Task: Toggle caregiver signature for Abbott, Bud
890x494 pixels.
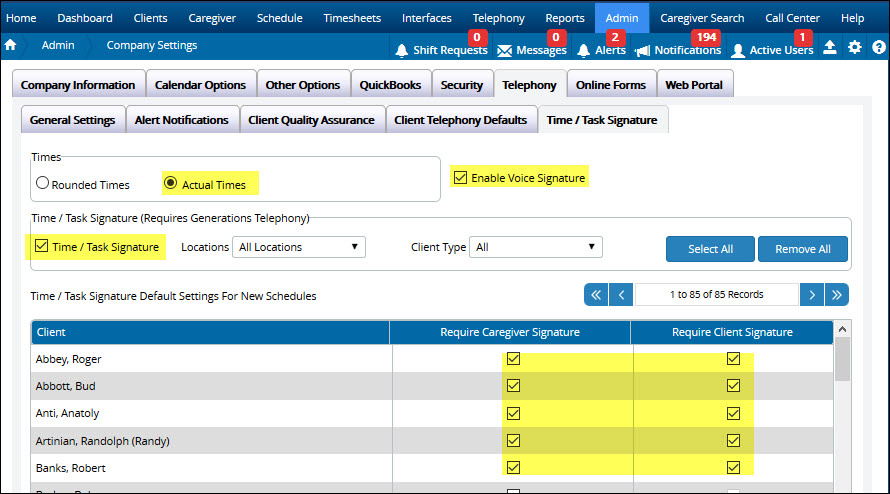Action: pos(514,386)
